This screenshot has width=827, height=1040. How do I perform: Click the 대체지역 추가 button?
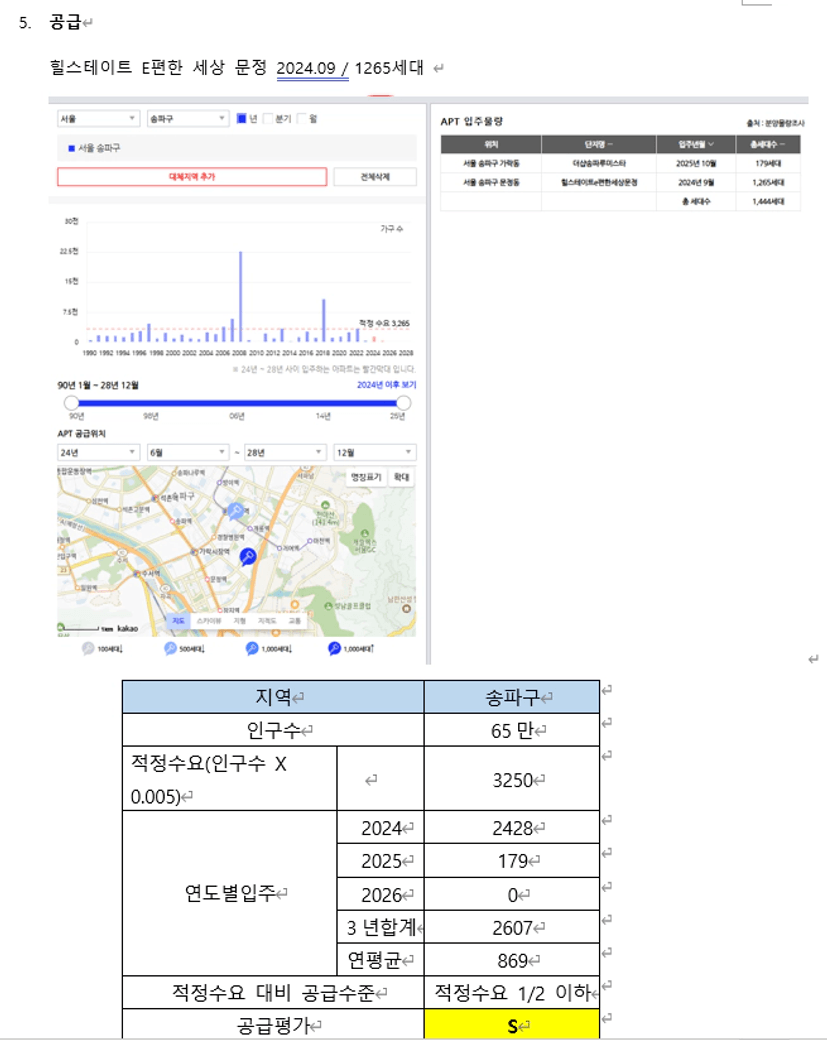tap(192, 176)
